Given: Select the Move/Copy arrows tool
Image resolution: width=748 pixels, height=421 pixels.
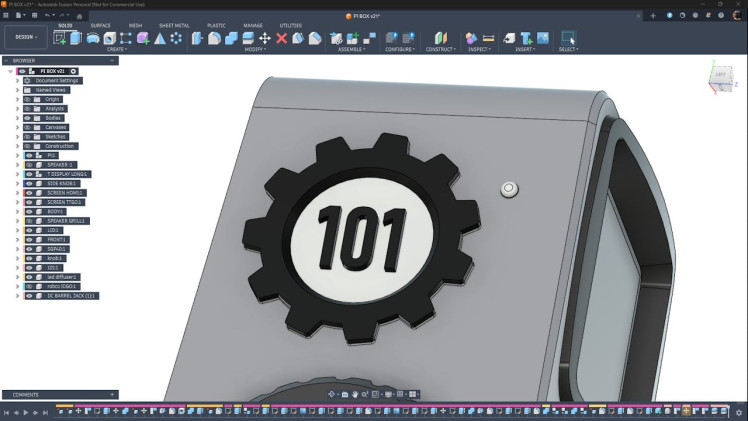Looking at the screenshot, I should [x=265, y=38].
